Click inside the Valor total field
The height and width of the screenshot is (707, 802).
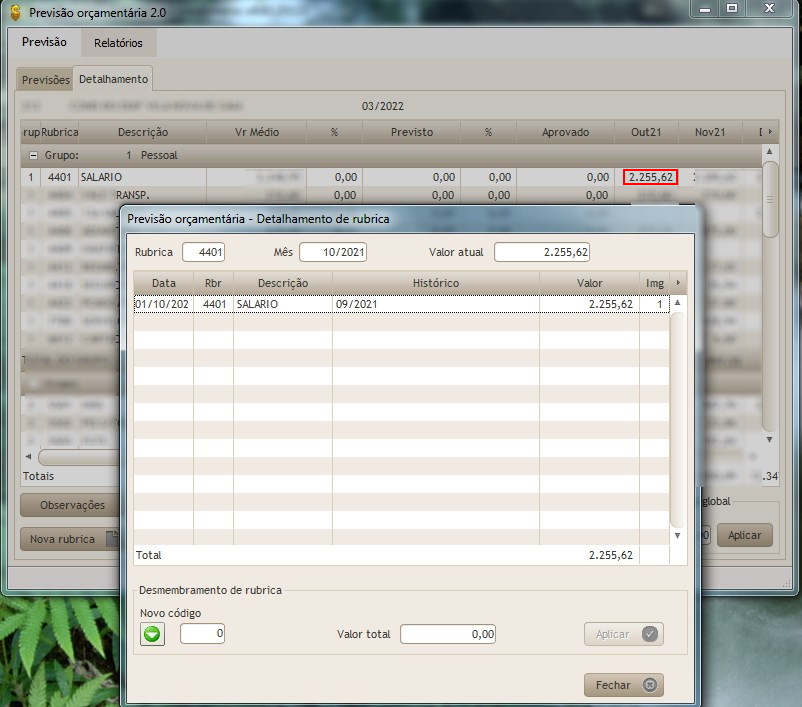click(447, 634)
